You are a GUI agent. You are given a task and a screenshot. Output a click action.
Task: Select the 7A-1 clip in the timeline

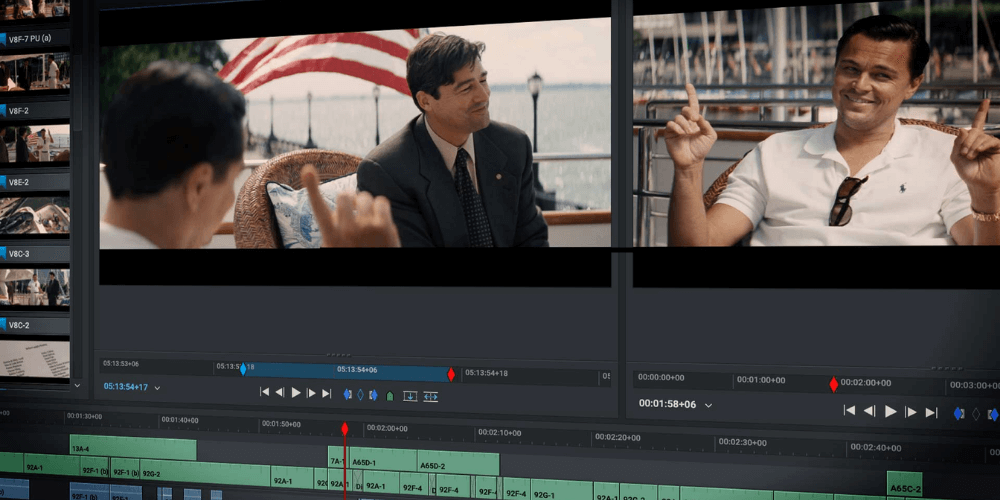[x=339, y=459]
